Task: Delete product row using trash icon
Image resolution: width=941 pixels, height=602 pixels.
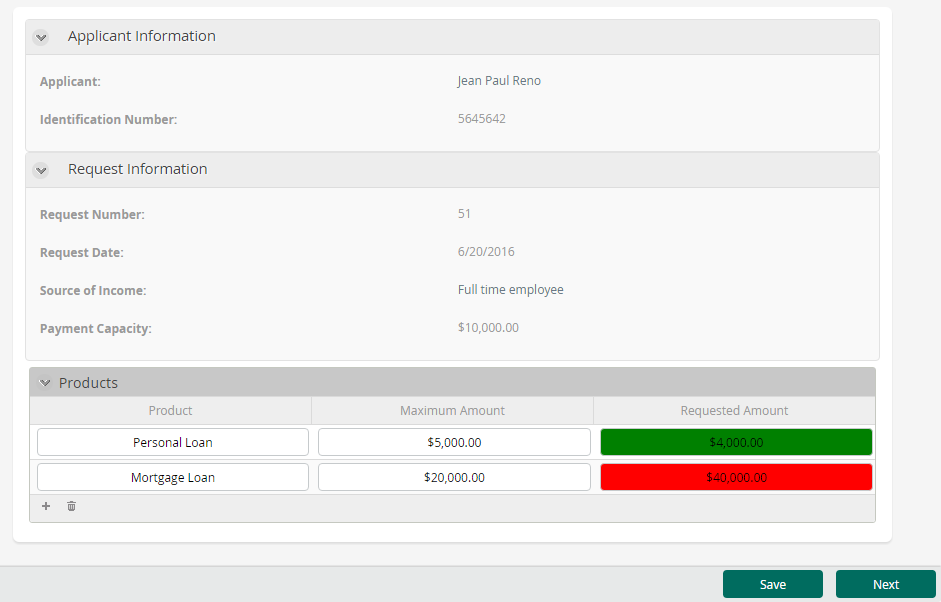Action: click(71, 506)
